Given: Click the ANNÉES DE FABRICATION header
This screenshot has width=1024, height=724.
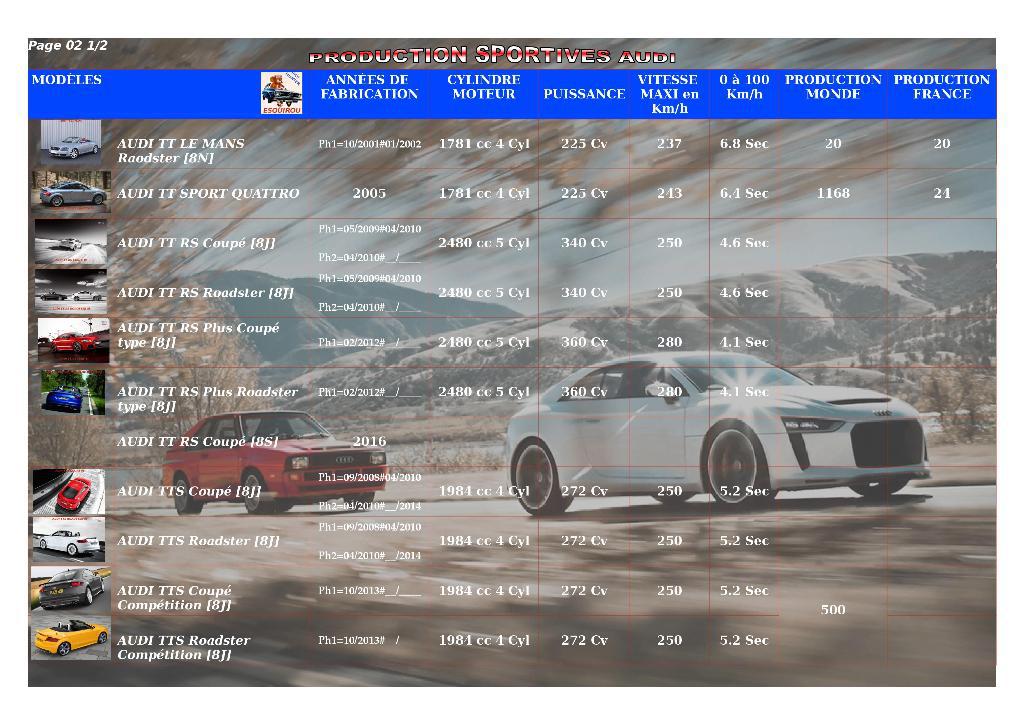Looking at the screenshot, I should pyautogui.click(x=369, y=89).
